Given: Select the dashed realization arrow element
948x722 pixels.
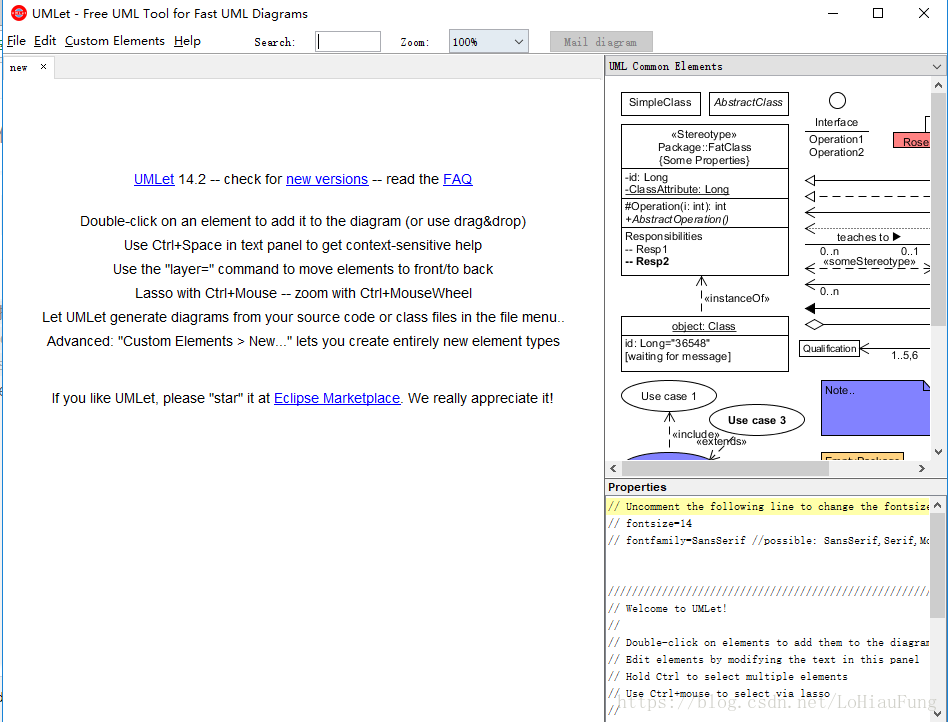Looking at the screenshot, I should point(867,197).
